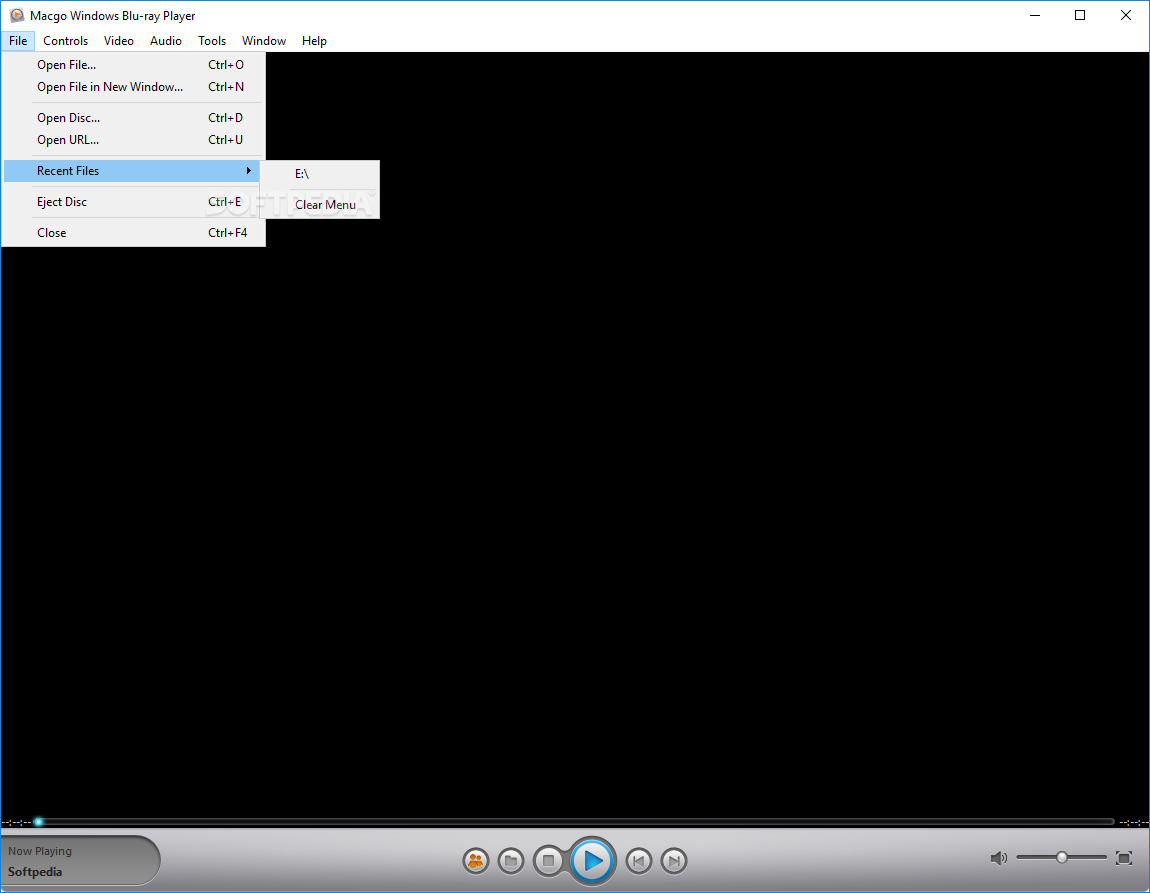This screenshot has width=1150, height=893.
Task: Click the Play button in the control bar
Action: (x=593, y=860)
